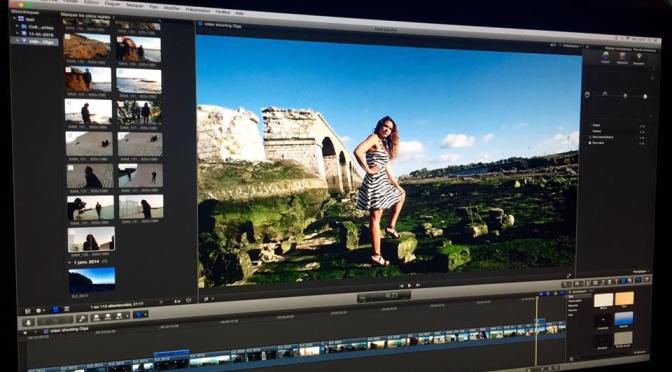The height and width of the screenshot is (372, 672).
Task: Open the Modifier menu
Action: pyautogui.click(x=172, y=8)
